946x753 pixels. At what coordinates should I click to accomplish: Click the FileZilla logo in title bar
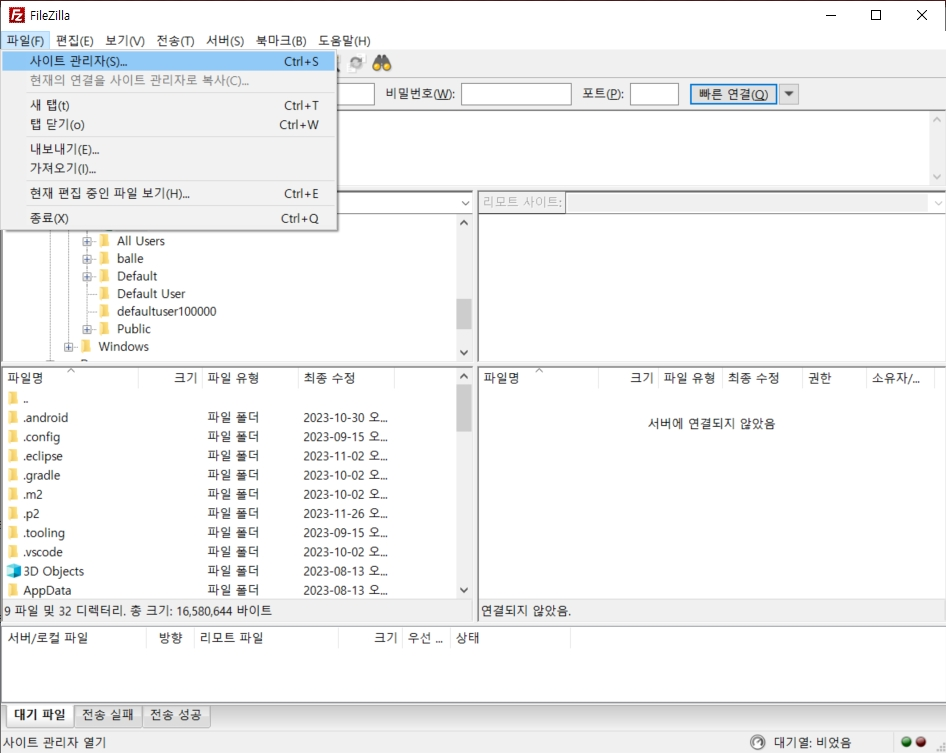click(16, 15)
